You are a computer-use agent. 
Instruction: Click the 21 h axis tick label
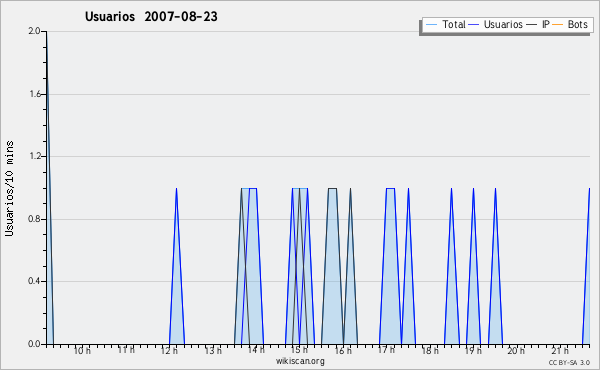[x=560, y=350]
